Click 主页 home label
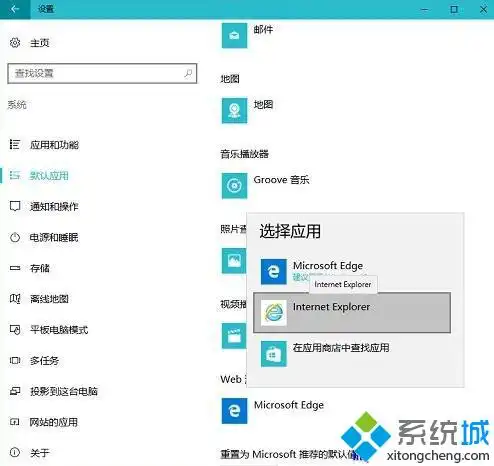This screenshot has height=466, width=494. click(x=40, y=43)
